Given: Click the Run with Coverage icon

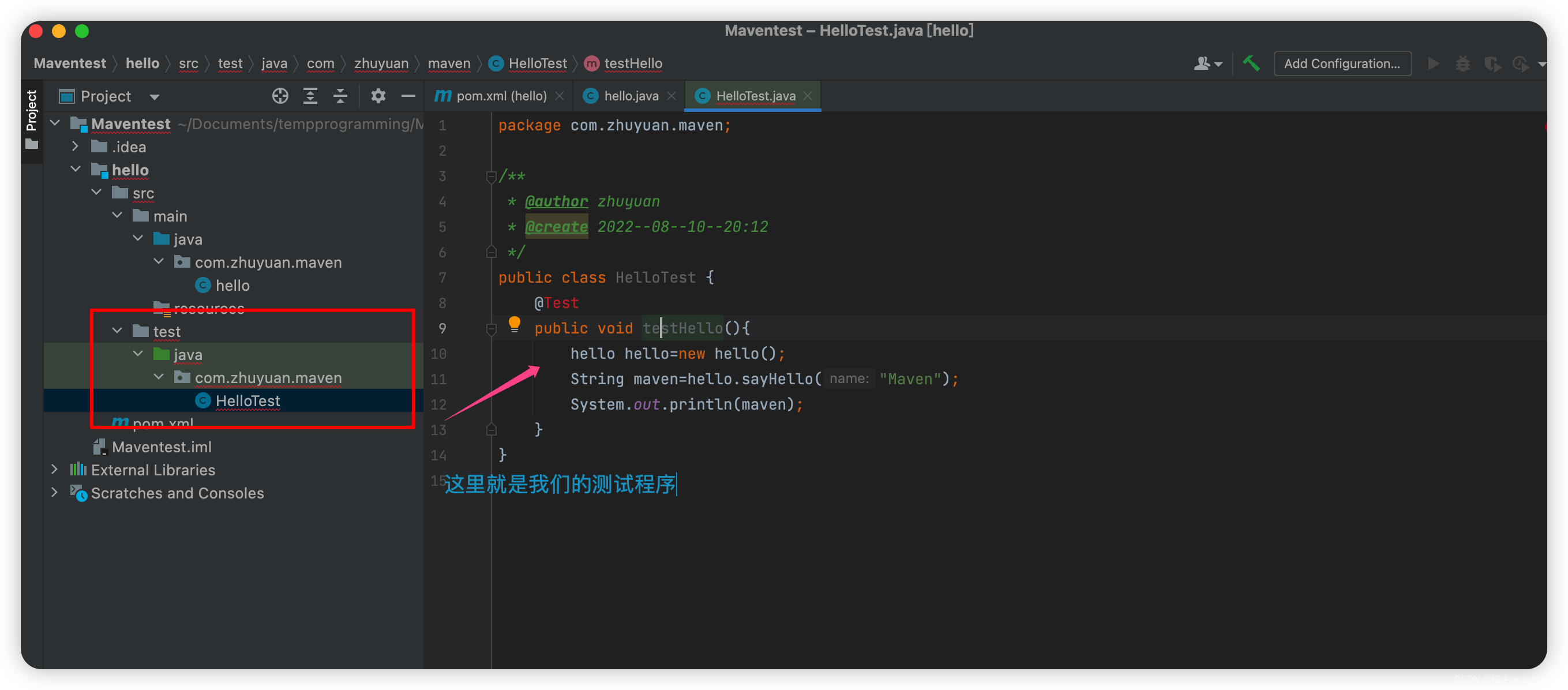Looking at the screenshot, I should tap(1492, 63).
